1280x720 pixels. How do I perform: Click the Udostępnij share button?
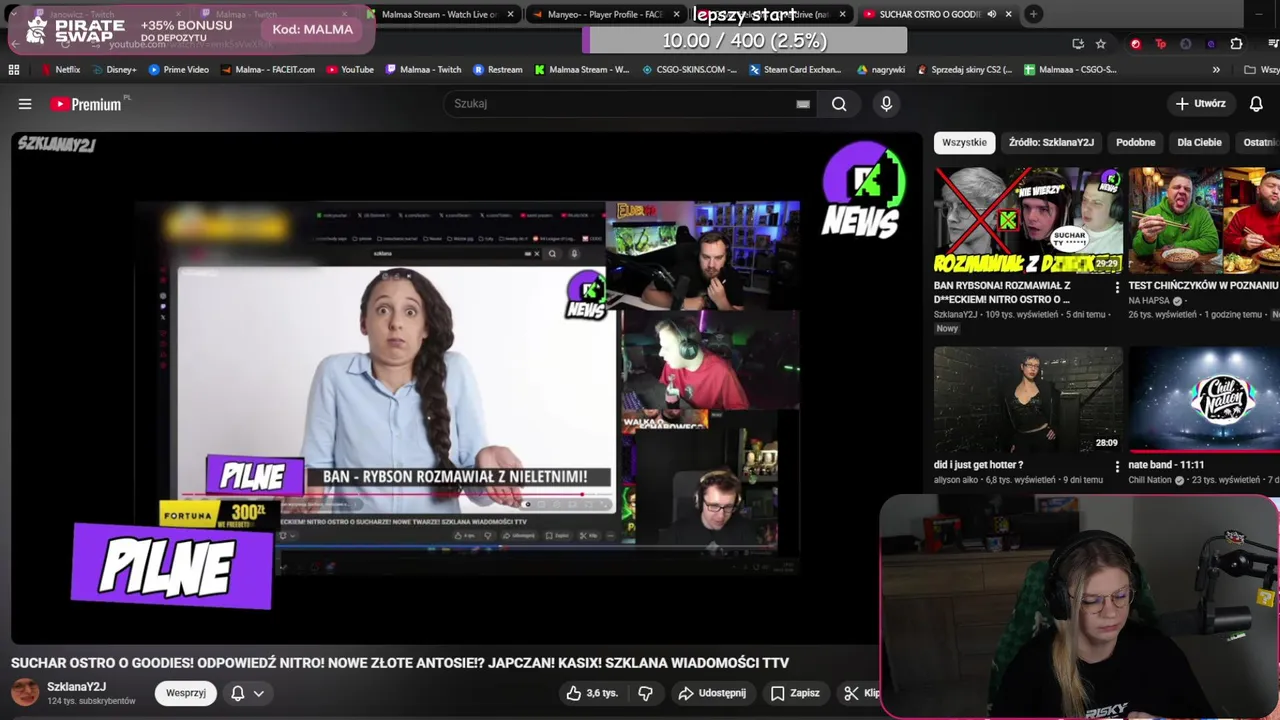tap(712, 693)
